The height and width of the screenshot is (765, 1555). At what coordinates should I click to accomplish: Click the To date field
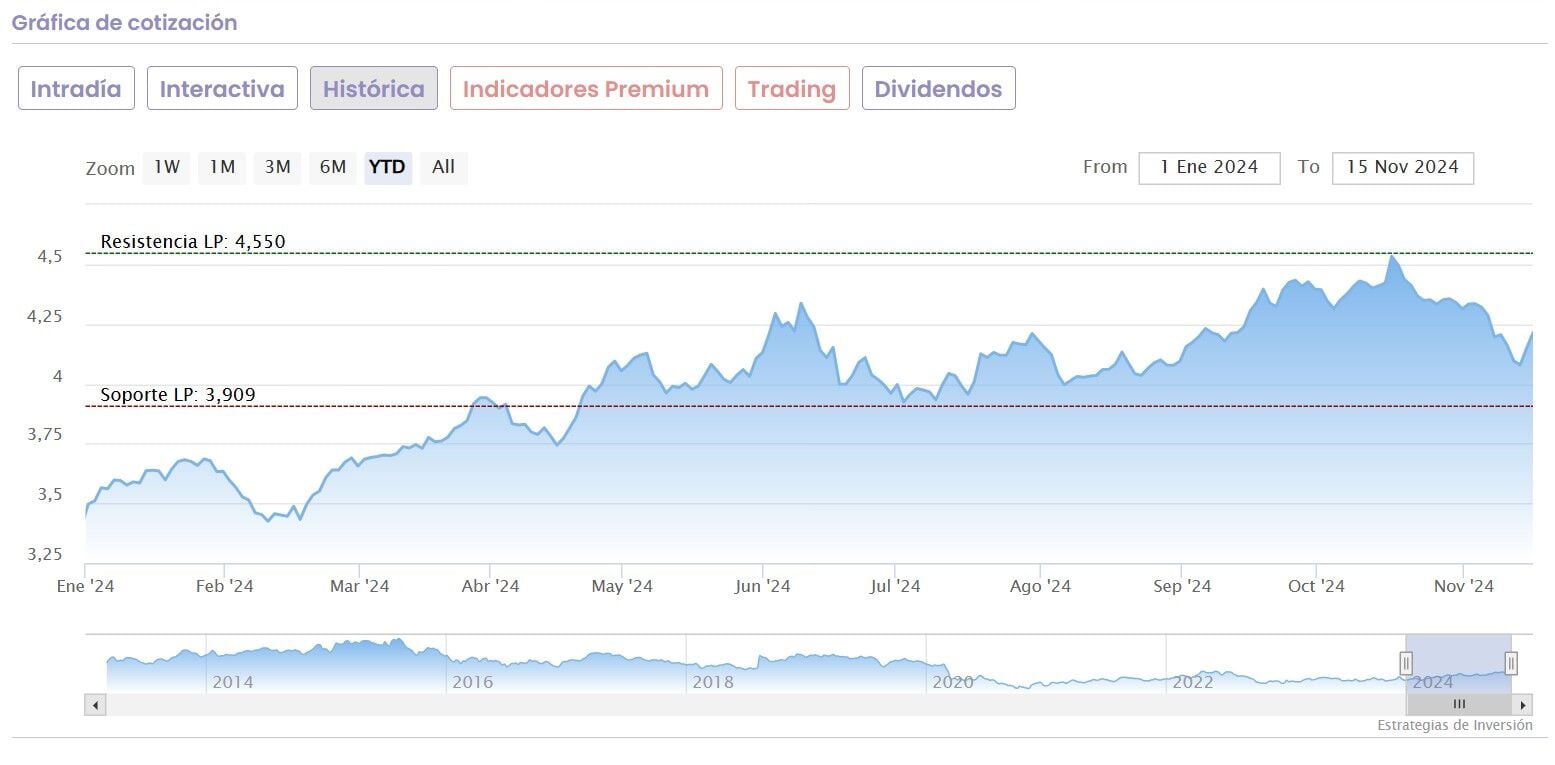point(1402,168)
